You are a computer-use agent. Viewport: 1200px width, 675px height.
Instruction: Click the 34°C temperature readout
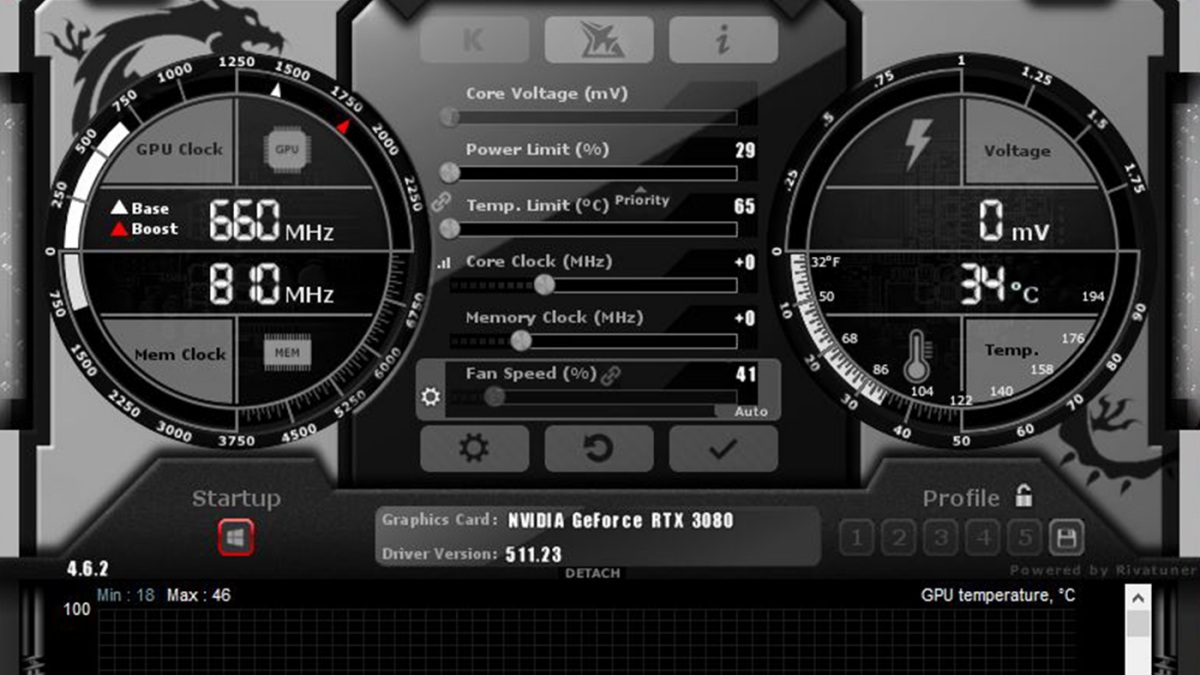[x=1000, y=286]
